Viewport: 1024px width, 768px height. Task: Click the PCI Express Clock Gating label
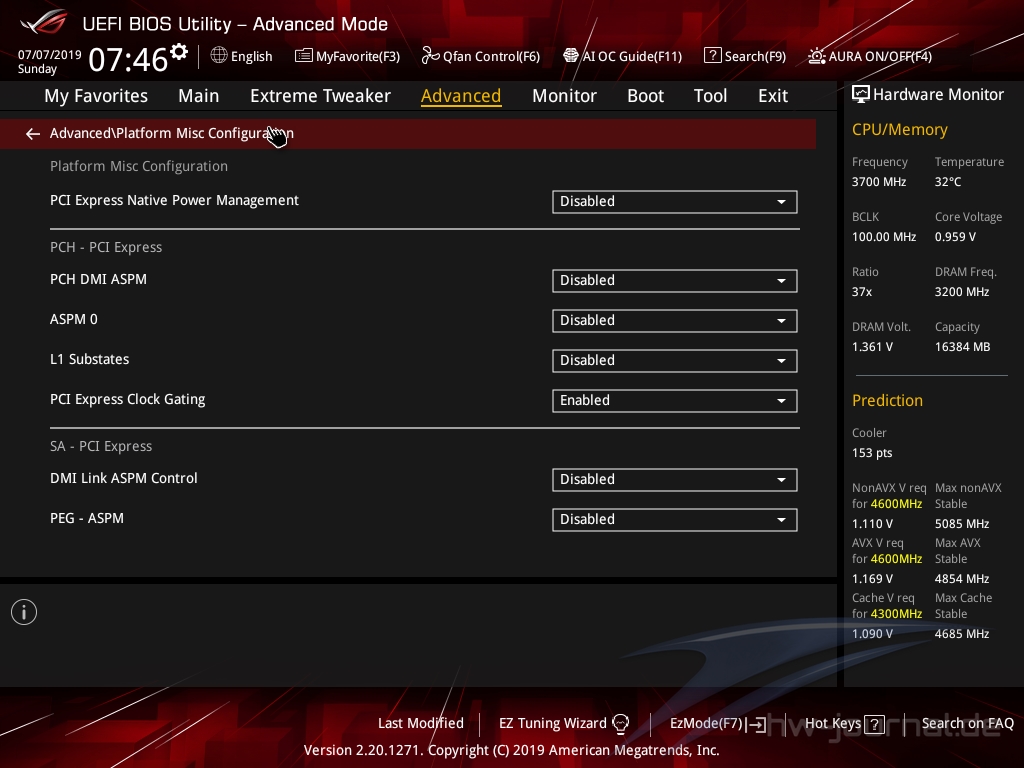(127, 399)
